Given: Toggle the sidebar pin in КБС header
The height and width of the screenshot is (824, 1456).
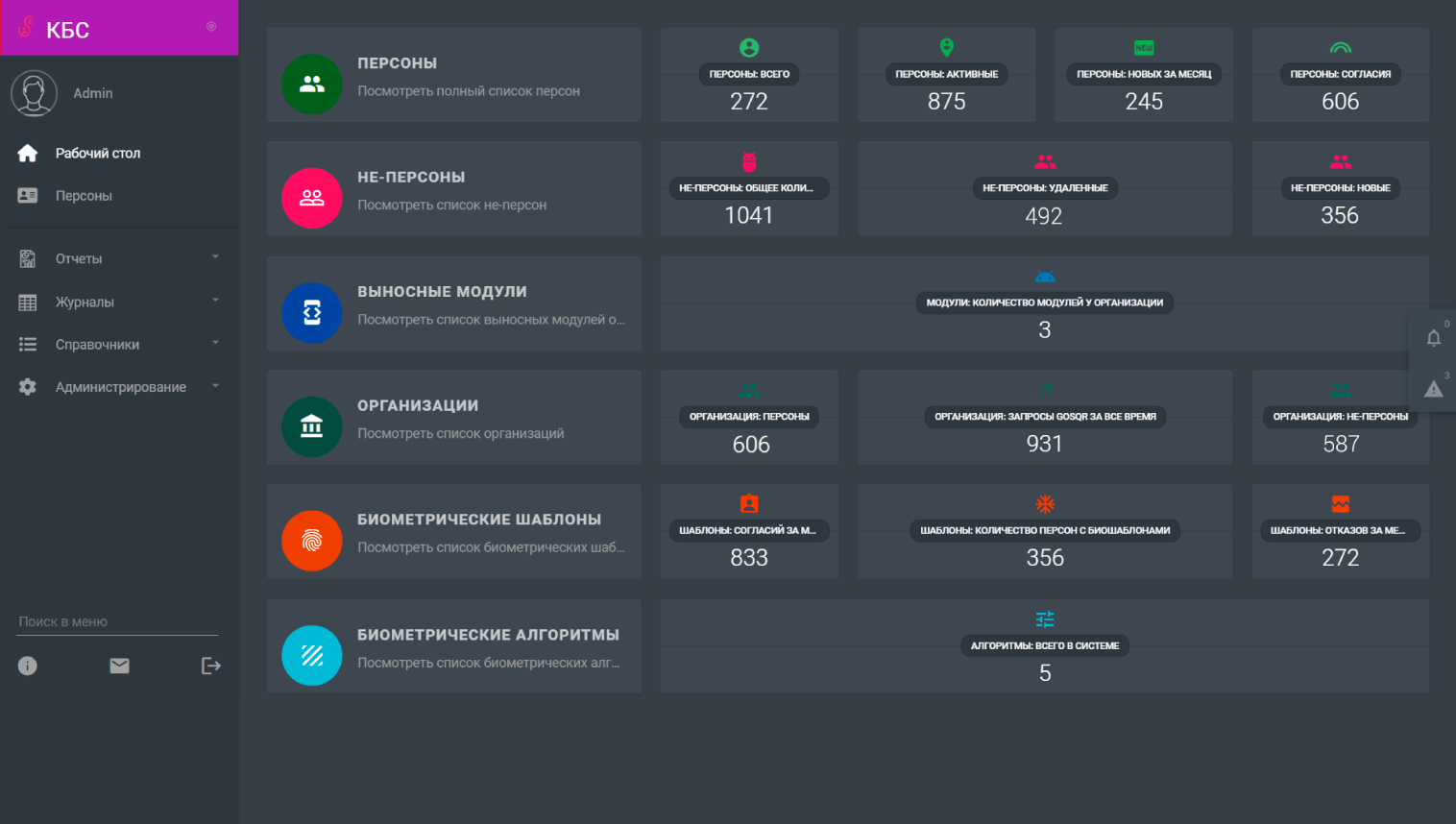Looking at the screenshot, I should [x=211, y=27].
